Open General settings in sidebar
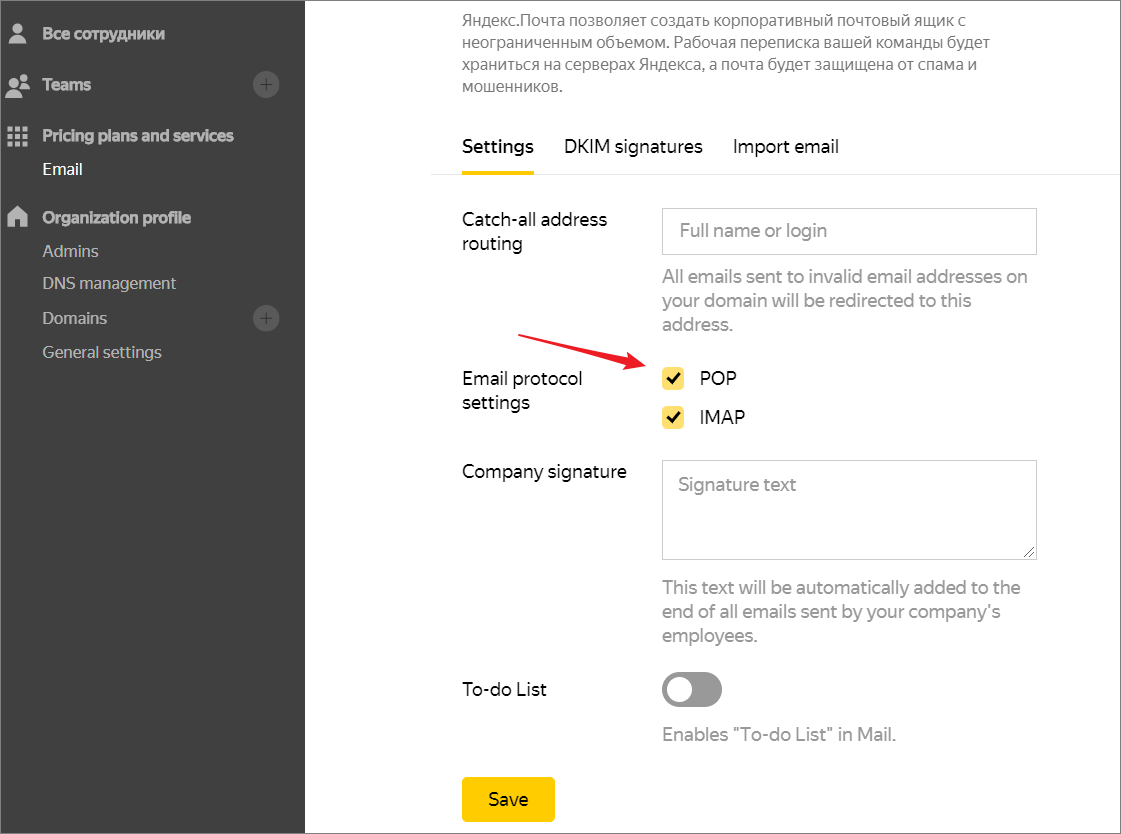This screenshot has width=1121, height=834. 102,352
